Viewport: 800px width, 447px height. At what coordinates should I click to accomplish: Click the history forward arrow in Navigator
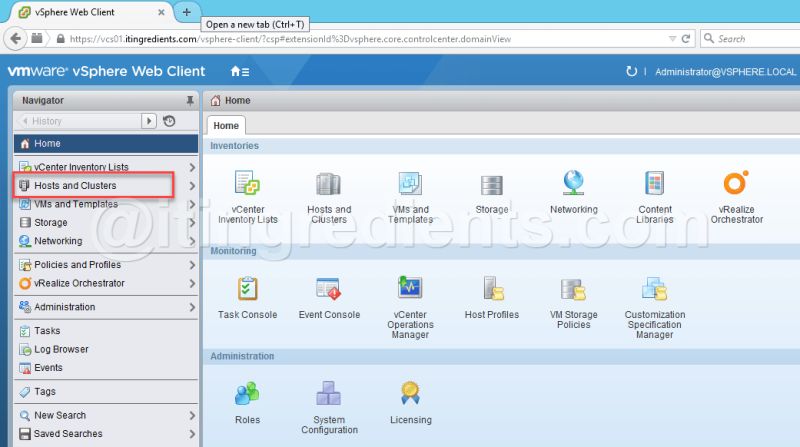pyautogui.click(x=148, y=121)
